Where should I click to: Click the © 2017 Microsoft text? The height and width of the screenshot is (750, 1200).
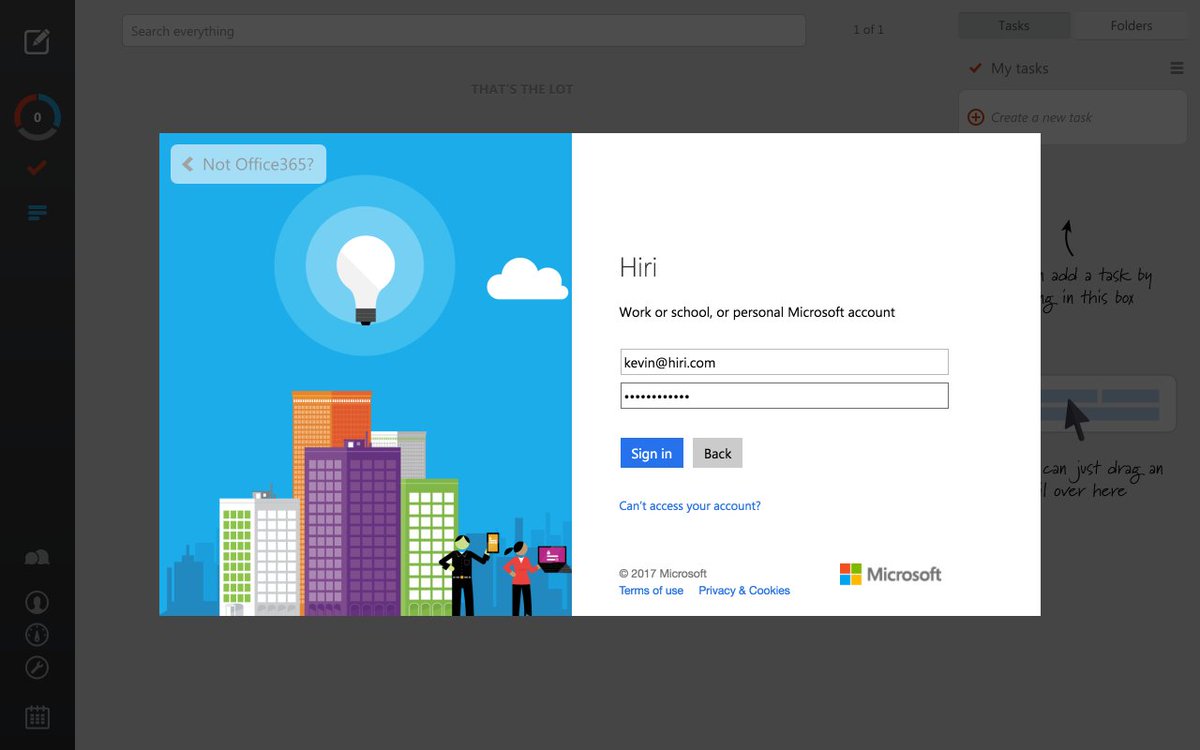663,574
